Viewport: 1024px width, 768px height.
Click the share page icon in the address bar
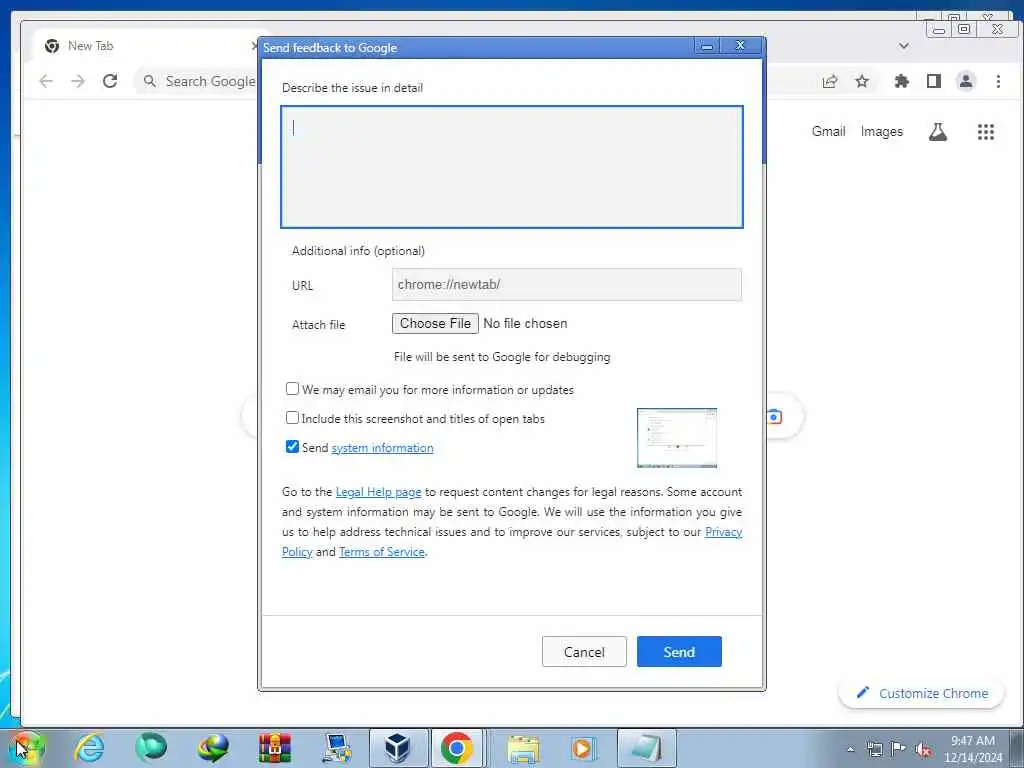(x=830, y=81)
